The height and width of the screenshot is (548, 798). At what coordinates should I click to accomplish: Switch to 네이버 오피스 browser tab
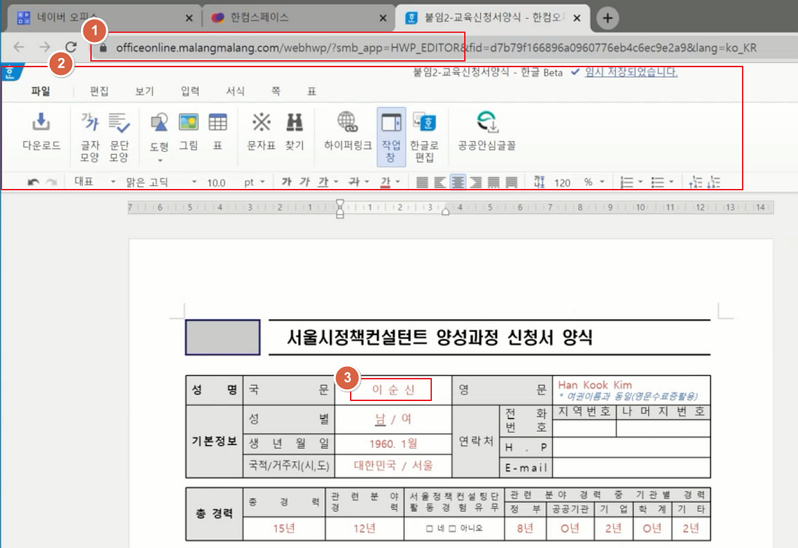point(105,18)
